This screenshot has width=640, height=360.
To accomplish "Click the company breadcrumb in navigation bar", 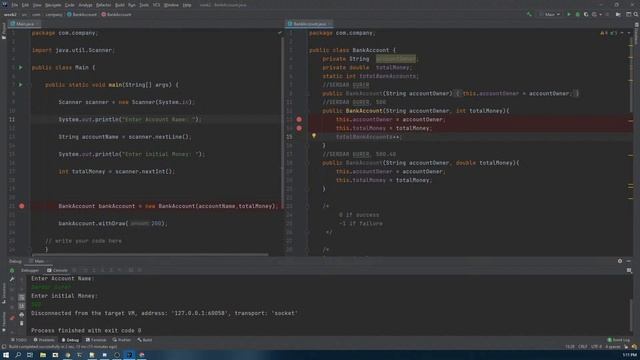I will coord(53,14).
